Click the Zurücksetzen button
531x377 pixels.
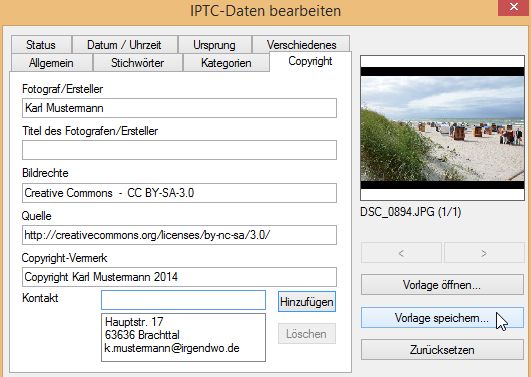point(442,350)
